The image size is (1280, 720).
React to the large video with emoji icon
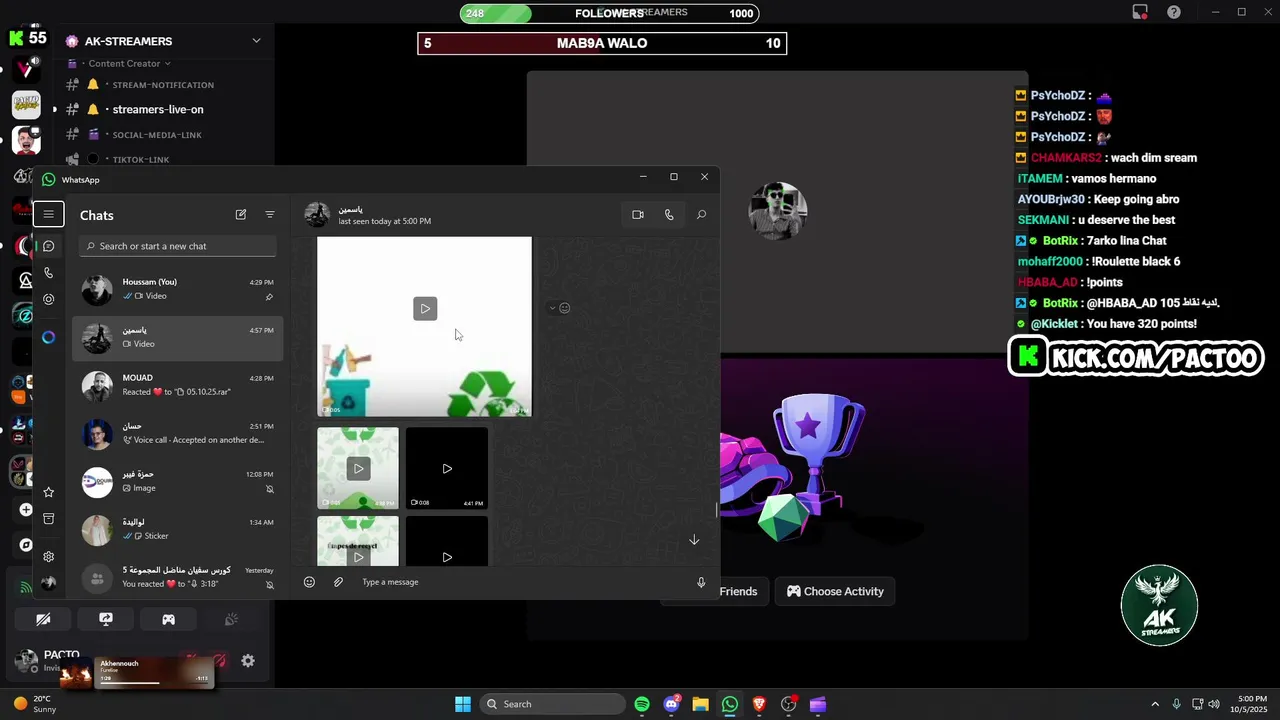(x=565, y=308)
